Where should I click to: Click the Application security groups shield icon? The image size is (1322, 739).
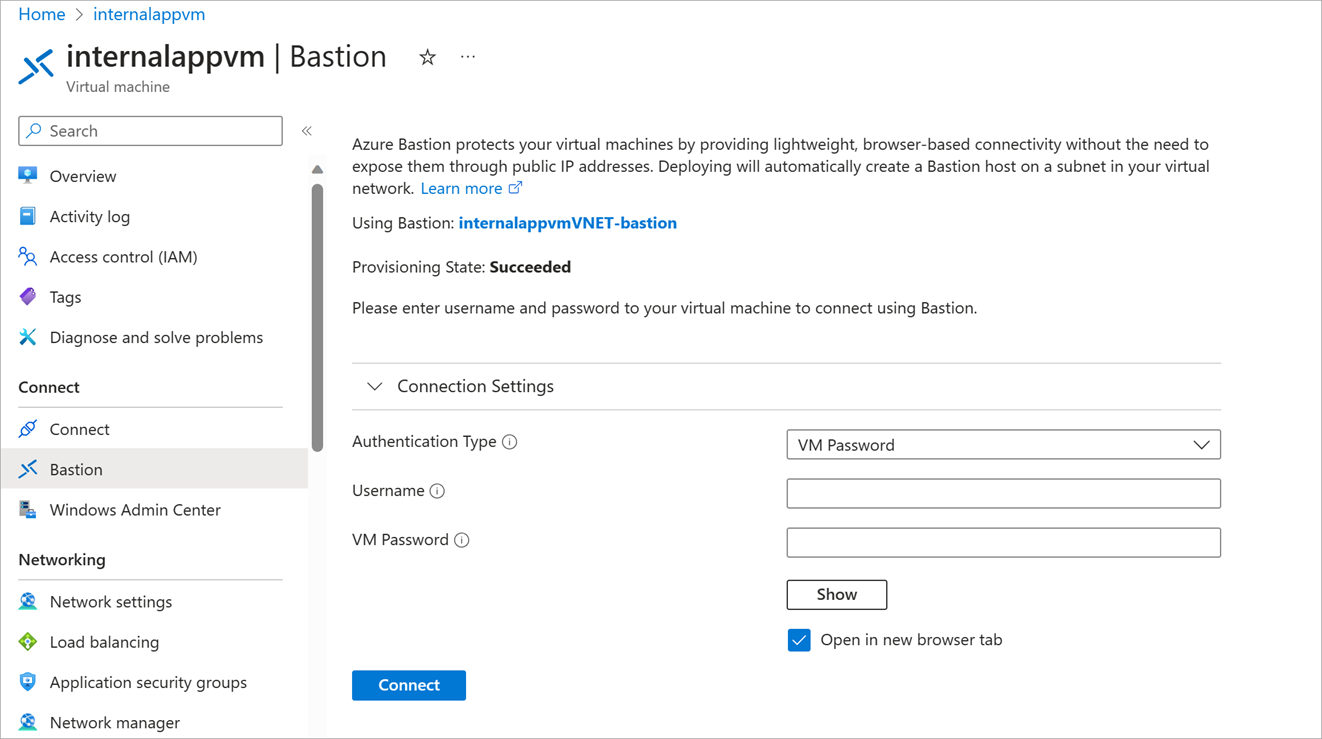coord(28,682)
